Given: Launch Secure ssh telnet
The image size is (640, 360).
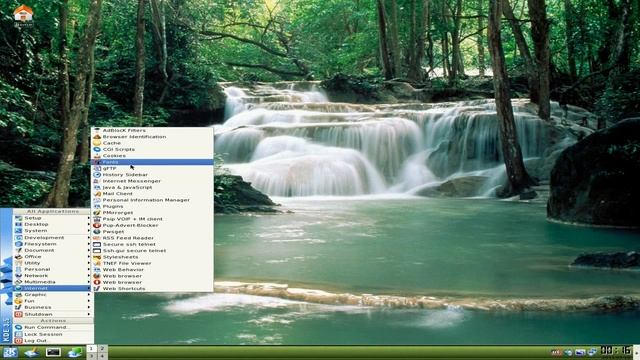Looking at the screenshot, I should tap(152, 244).
